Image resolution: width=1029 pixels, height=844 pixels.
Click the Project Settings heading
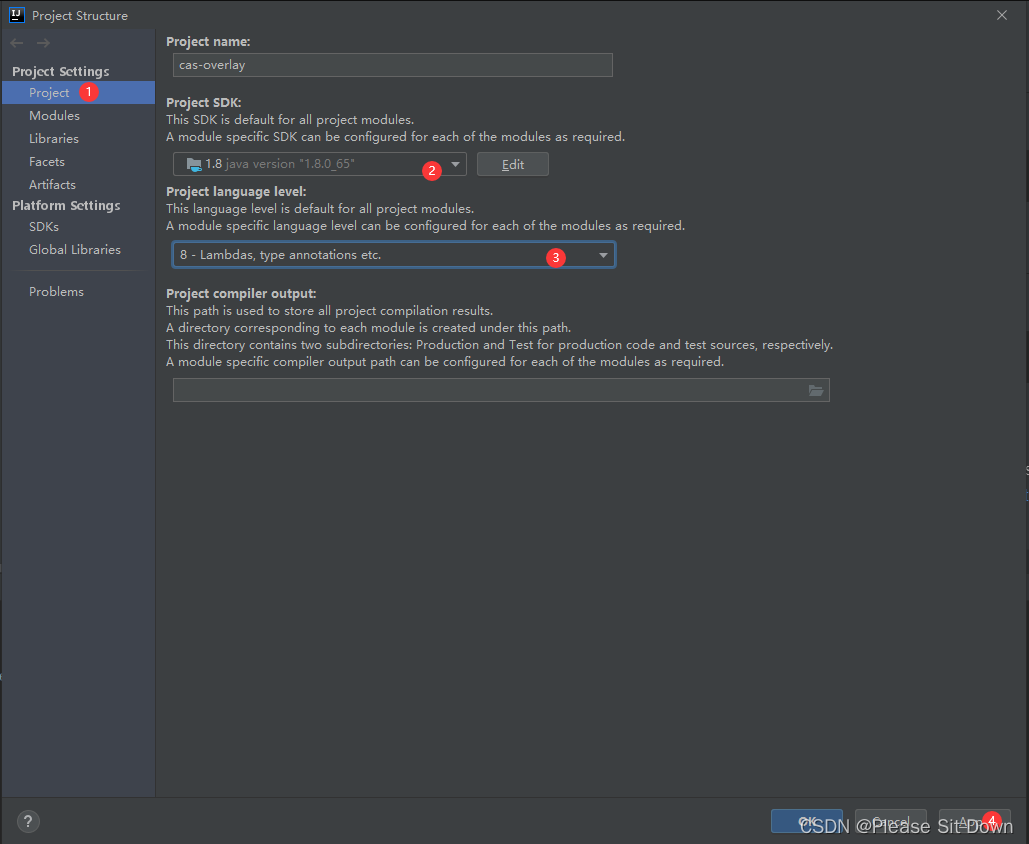[60, 72]
